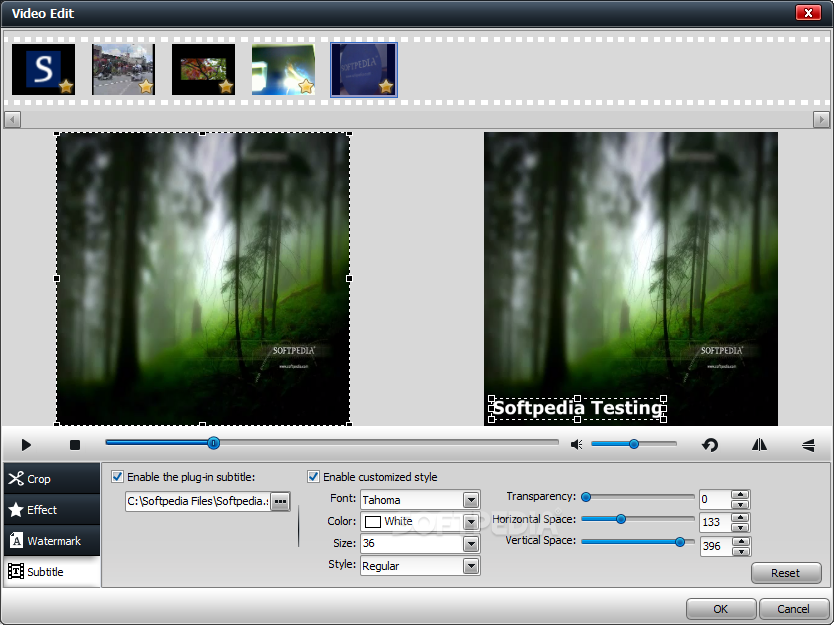
Task: Click the vertical flip icon
Action: pyautogui.click(x=808, y=445)
